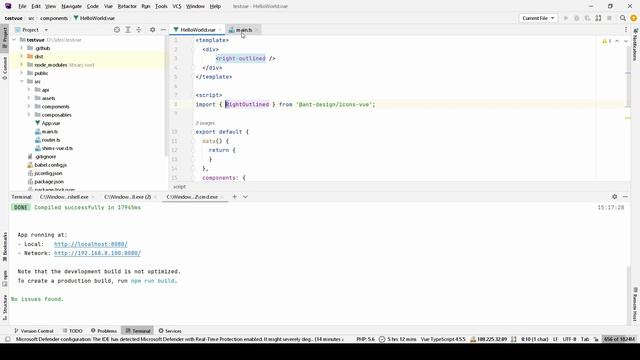
Task: Minimize the Terminal panel with hide icon
Action: [625, 197]
